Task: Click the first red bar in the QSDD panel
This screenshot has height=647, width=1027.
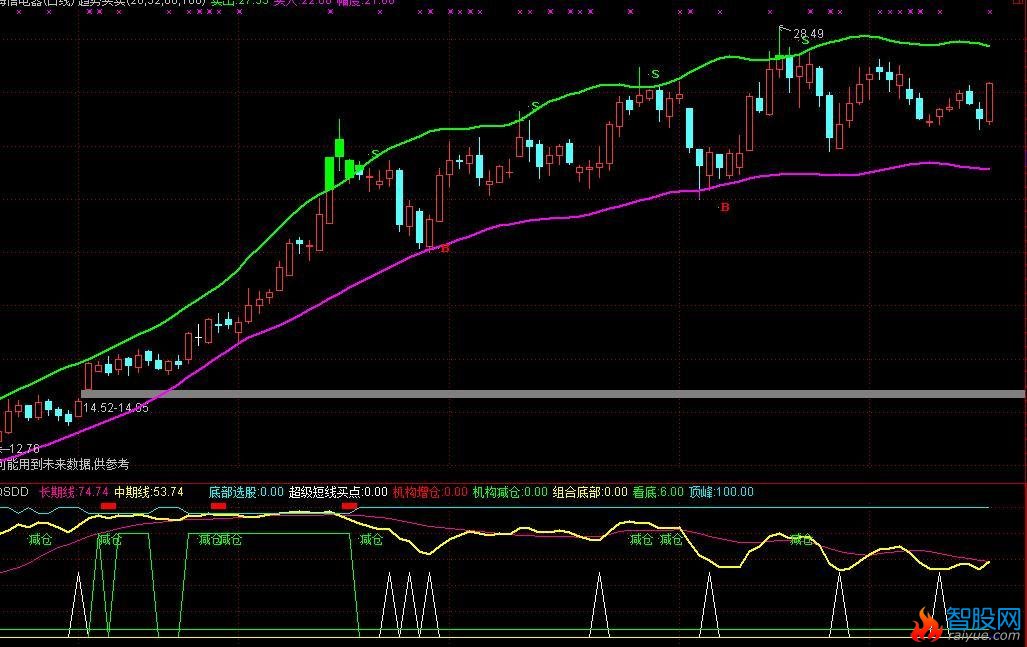Action: point(108,507)
